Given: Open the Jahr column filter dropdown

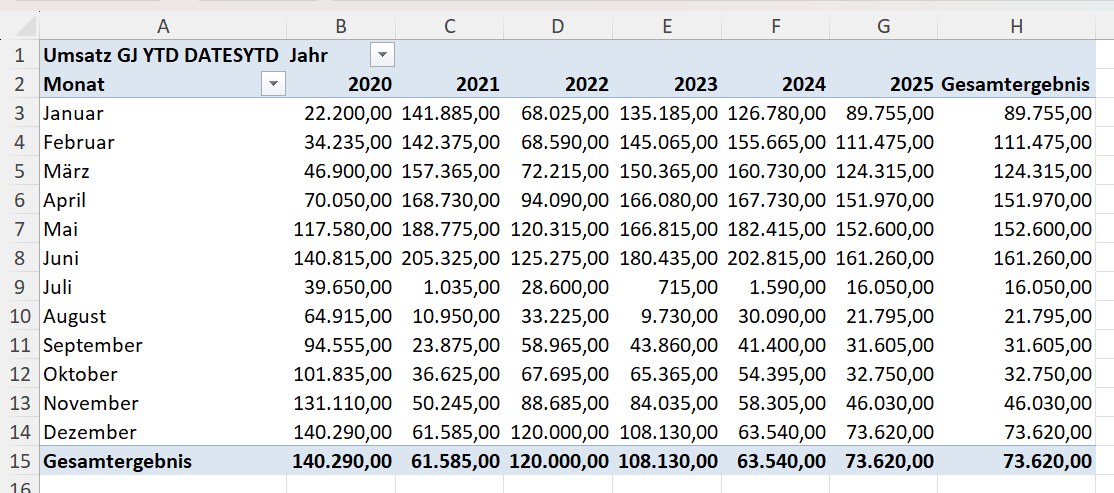Looking at the screenshot, I should (382, 55).
